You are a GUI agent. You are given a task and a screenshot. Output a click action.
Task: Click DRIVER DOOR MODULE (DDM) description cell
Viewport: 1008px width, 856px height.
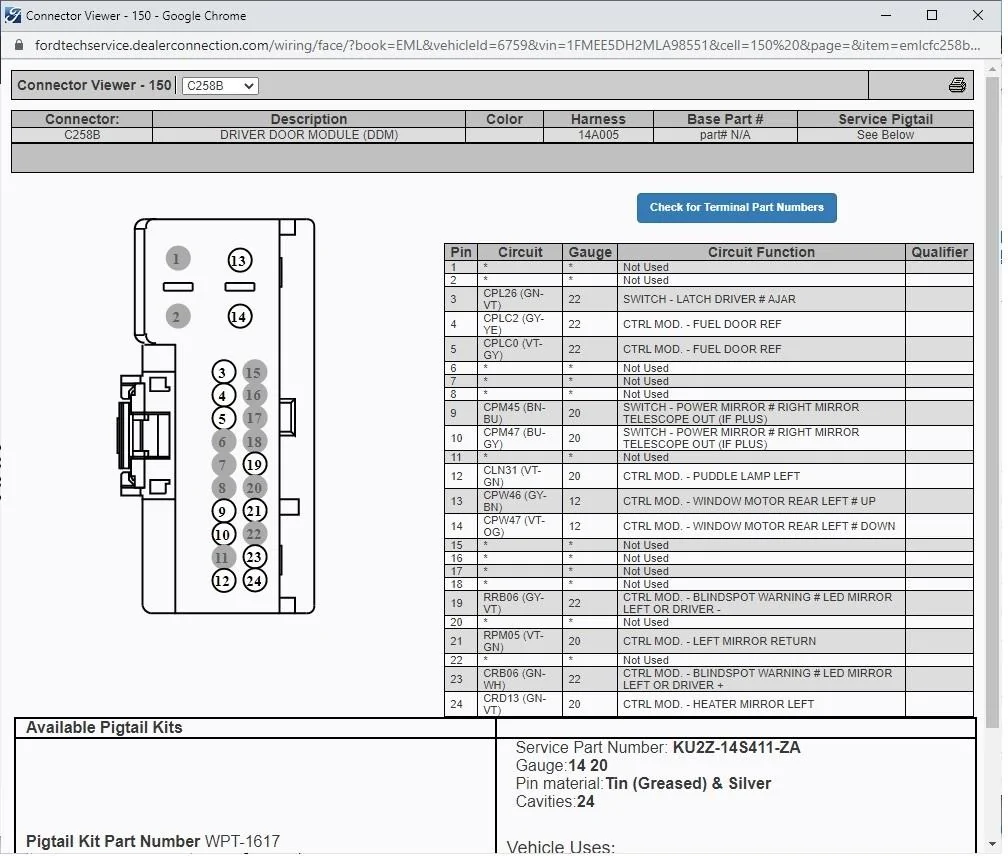[x=309, y=135]
